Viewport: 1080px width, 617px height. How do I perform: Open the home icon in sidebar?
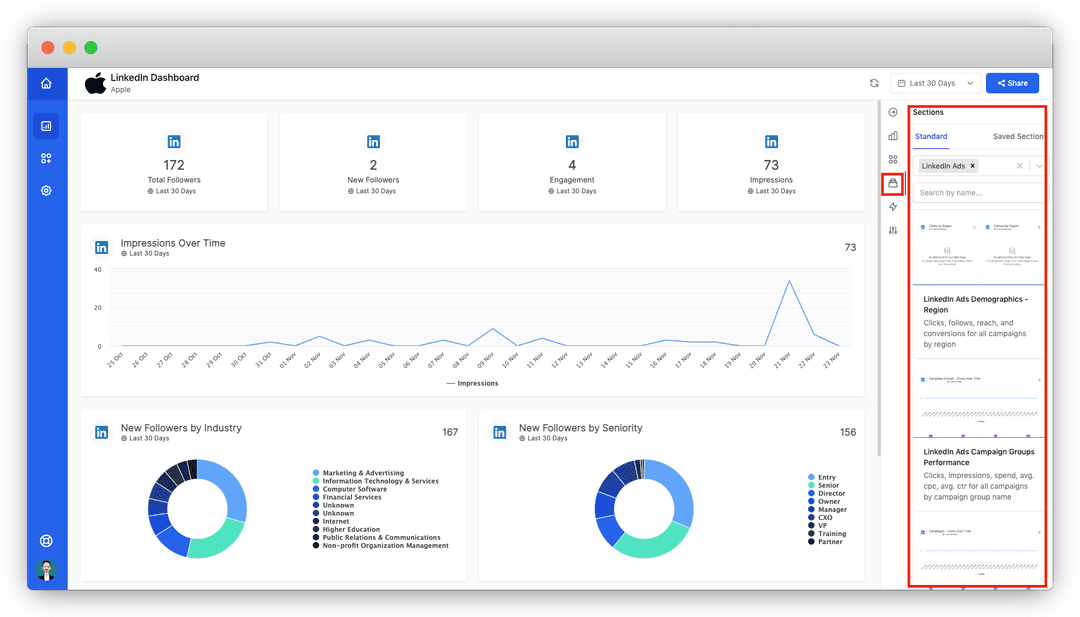pyautogui.click(x=46, y=83)
